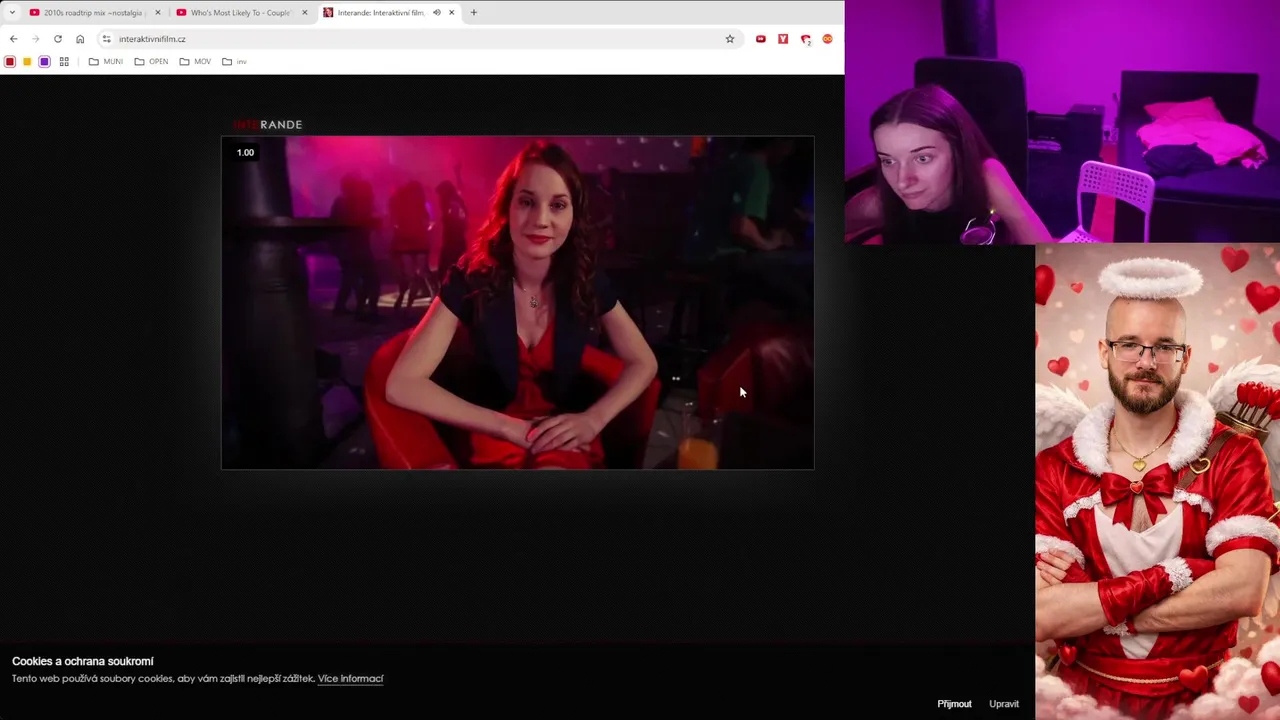Accept cookies with Přijmout
This screenshot has height=720, width=1280.
point(954,704)
